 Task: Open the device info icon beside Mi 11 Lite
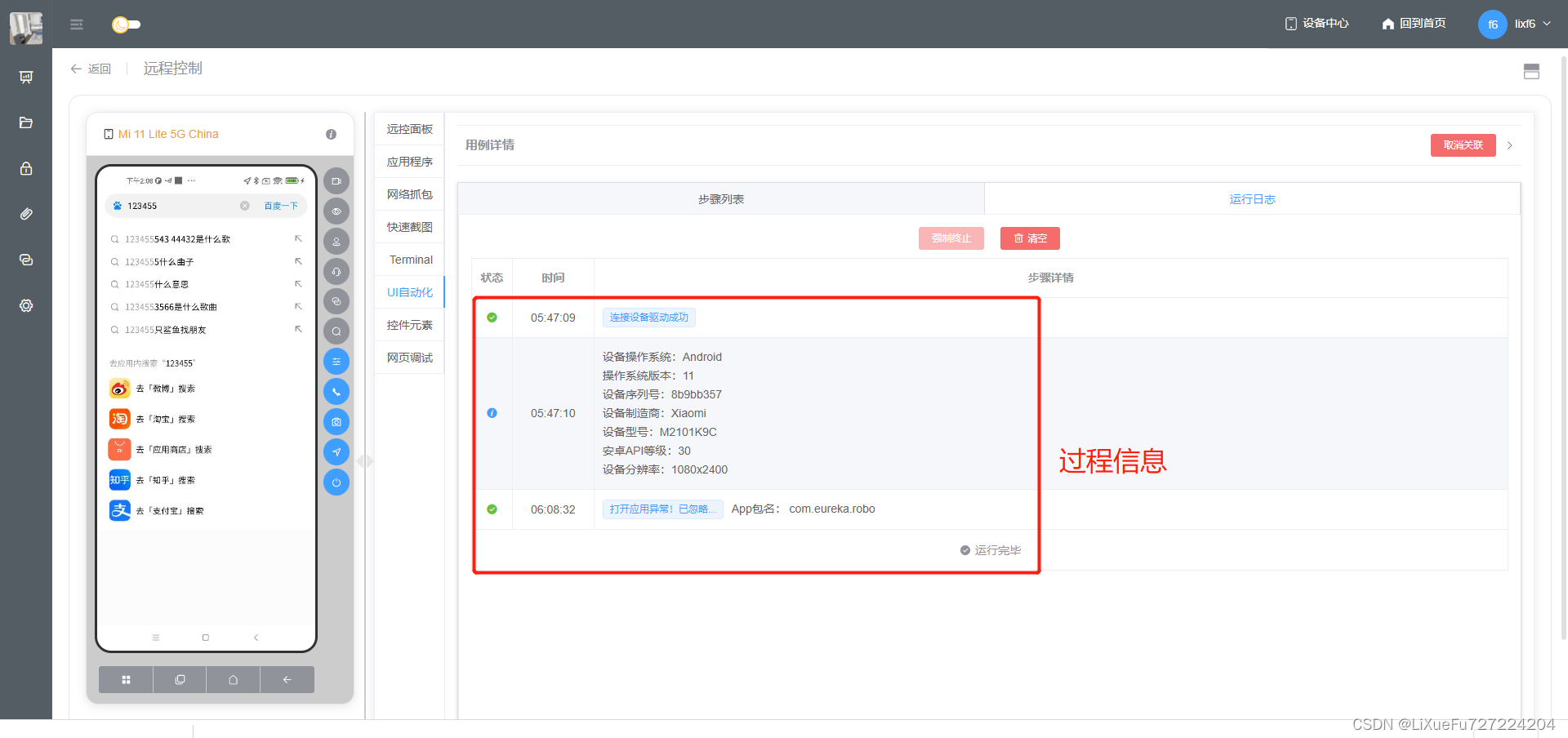click(x=331, y=135)
